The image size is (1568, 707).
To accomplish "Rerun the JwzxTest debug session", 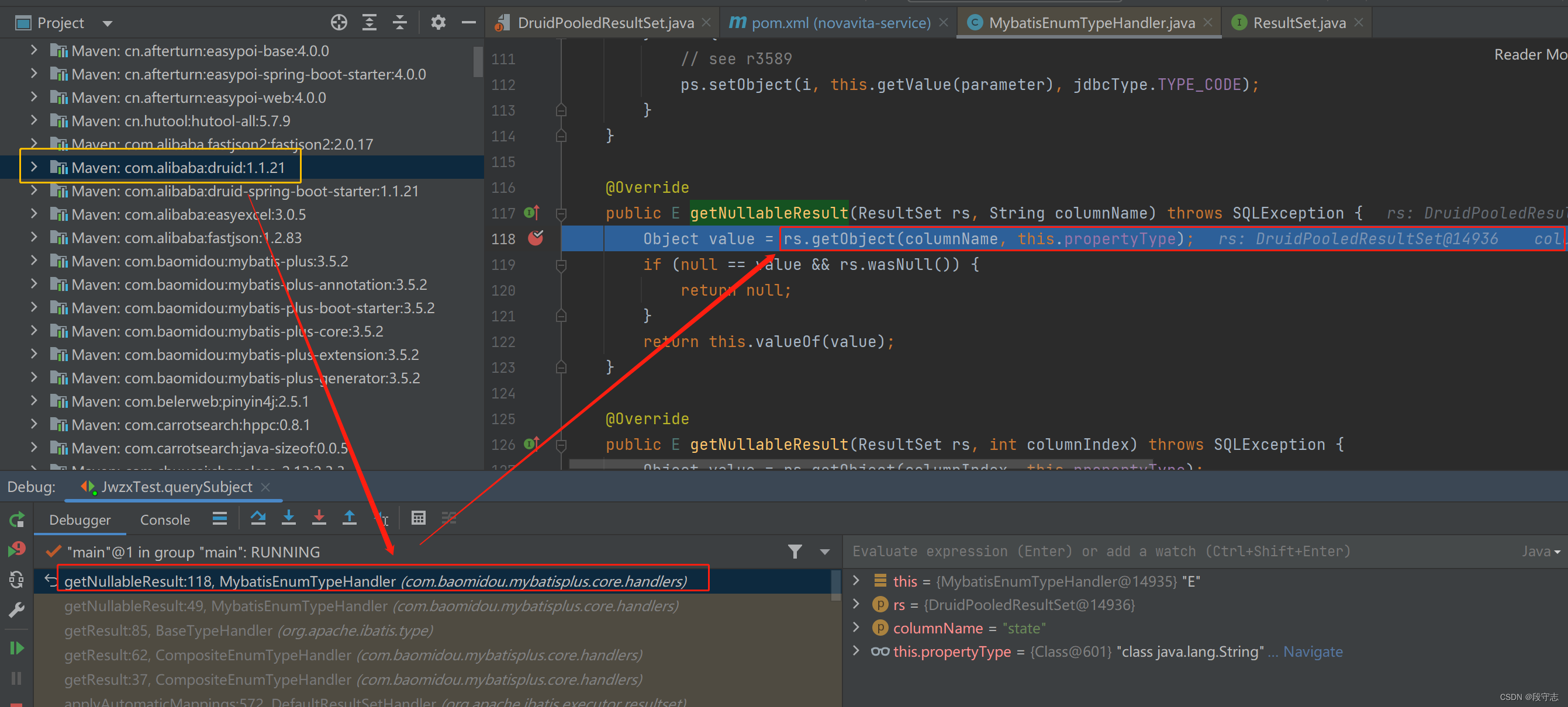I will click(16, 519).
